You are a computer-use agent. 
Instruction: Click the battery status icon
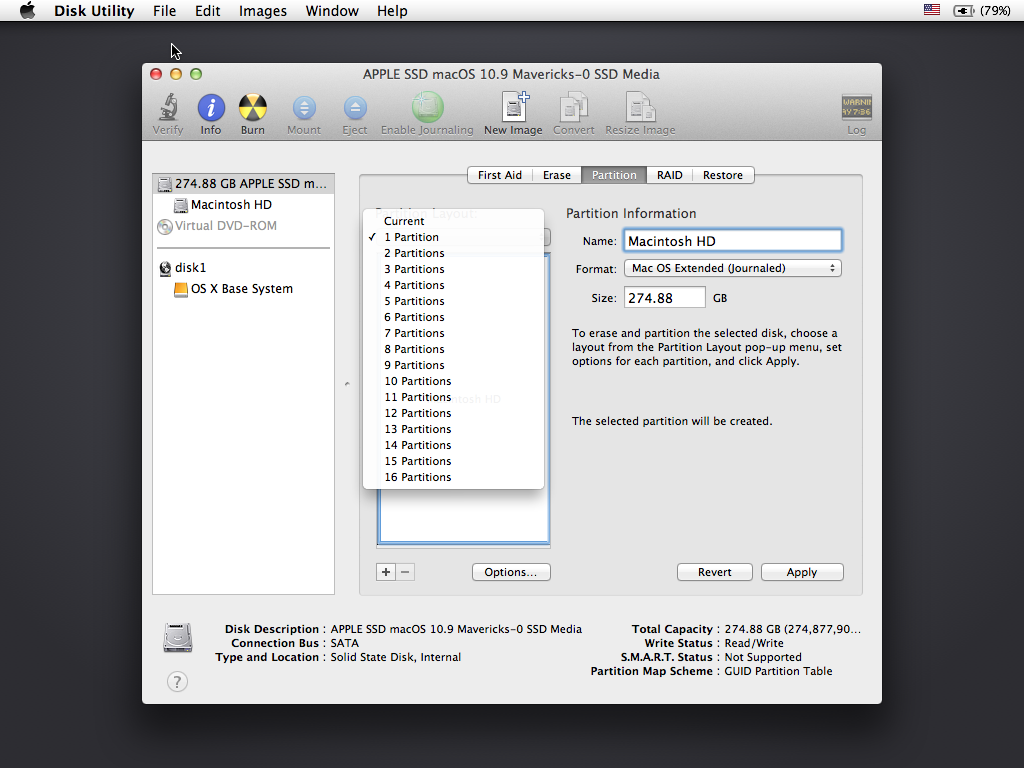(x=963, y=10)
